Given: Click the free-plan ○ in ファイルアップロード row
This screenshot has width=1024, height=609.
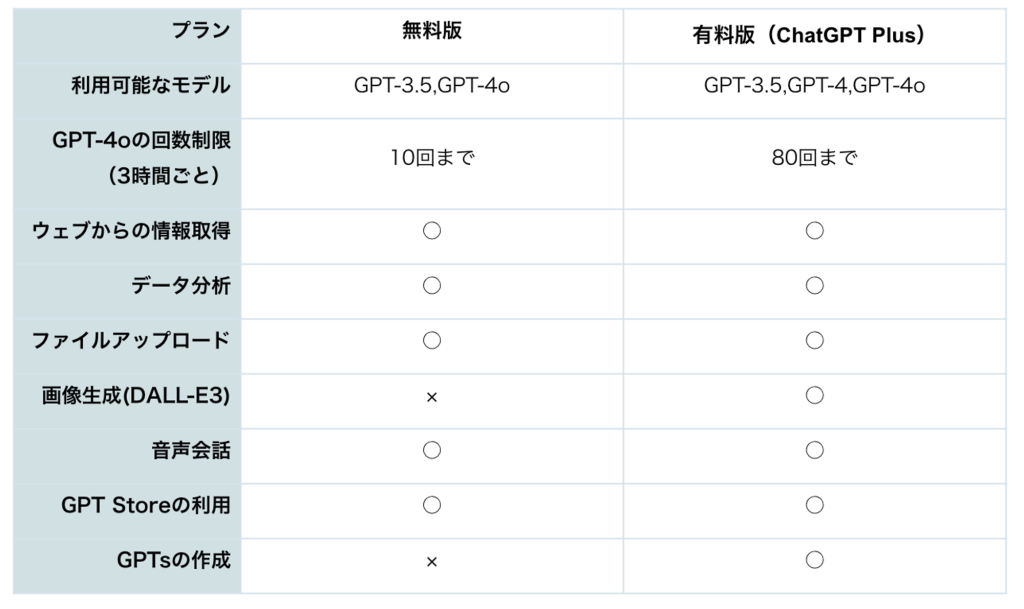Looking at the screenshot, I should 432,341.
